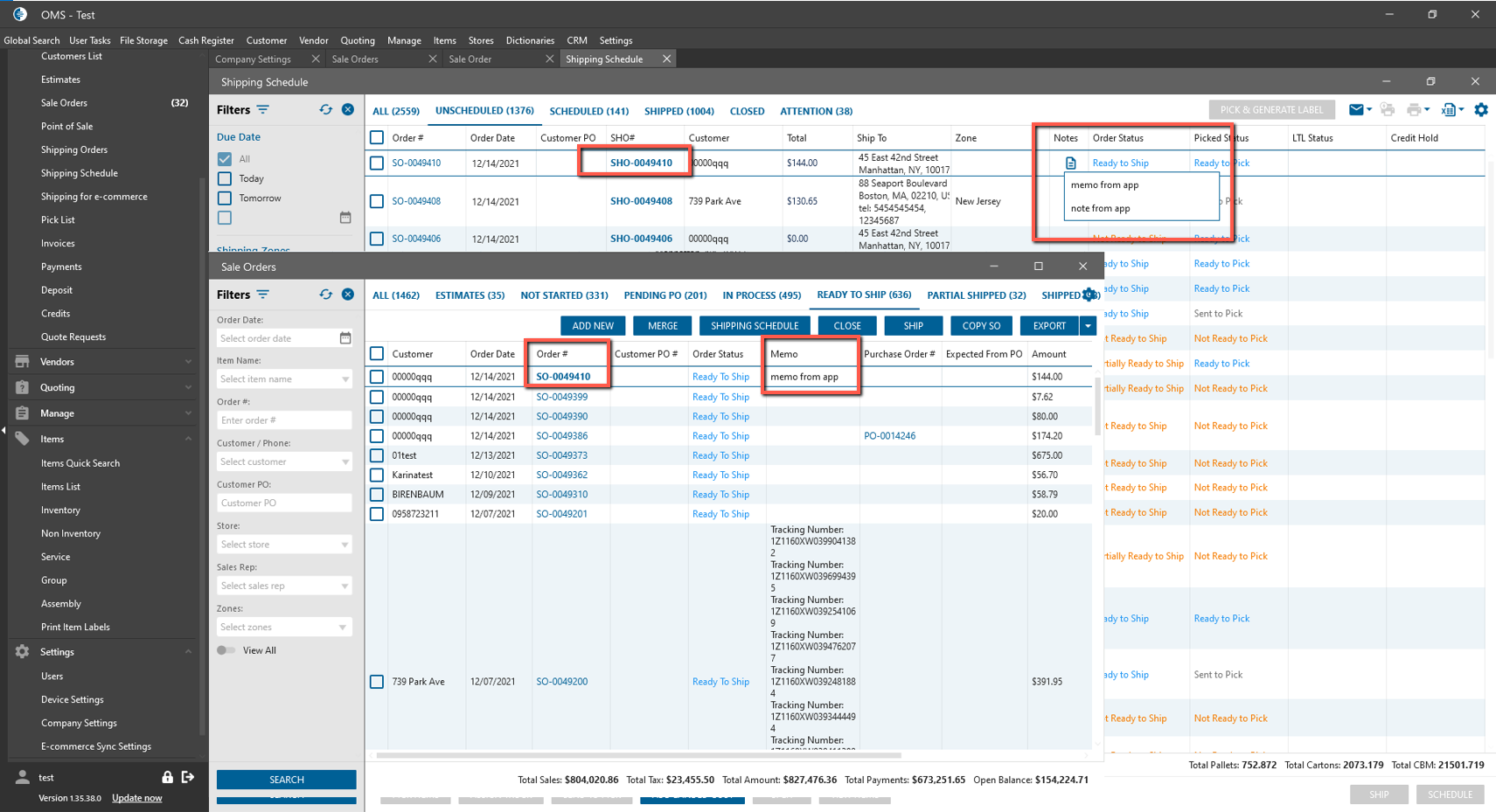Screen dimensions: 1496x812
Task: Enable the View All toggle switch
Action: (226, 650)
